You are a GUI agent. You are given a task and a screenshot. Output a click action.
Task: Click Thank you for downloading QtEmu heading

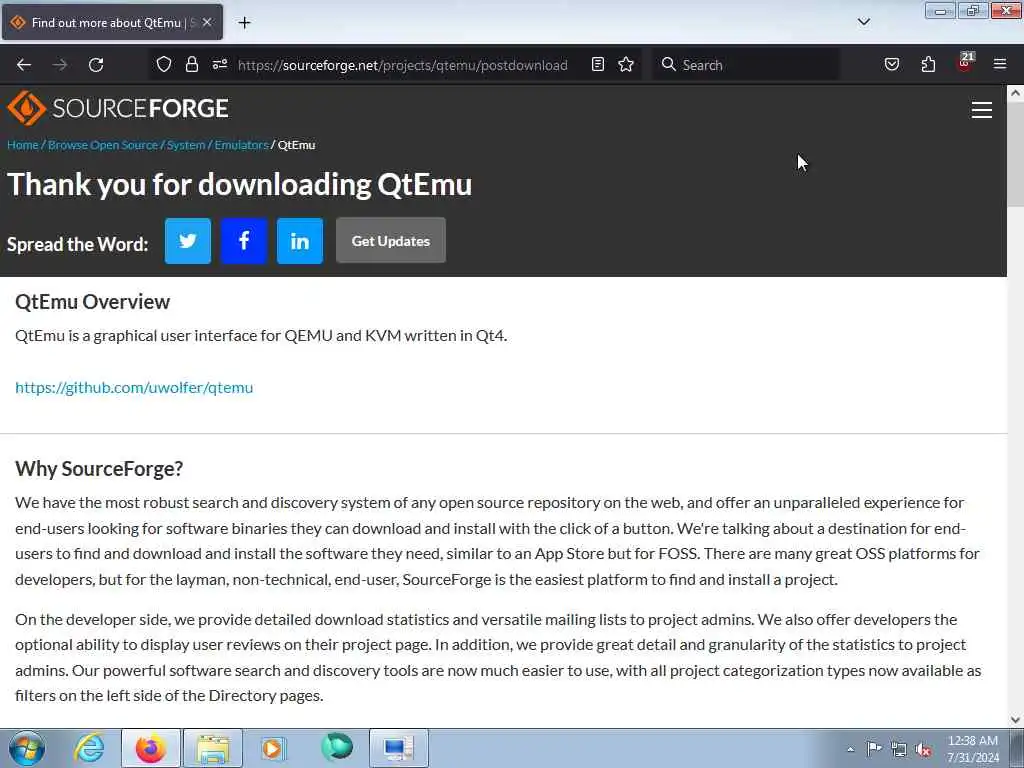pyautogui.click(x=240, y=184)
